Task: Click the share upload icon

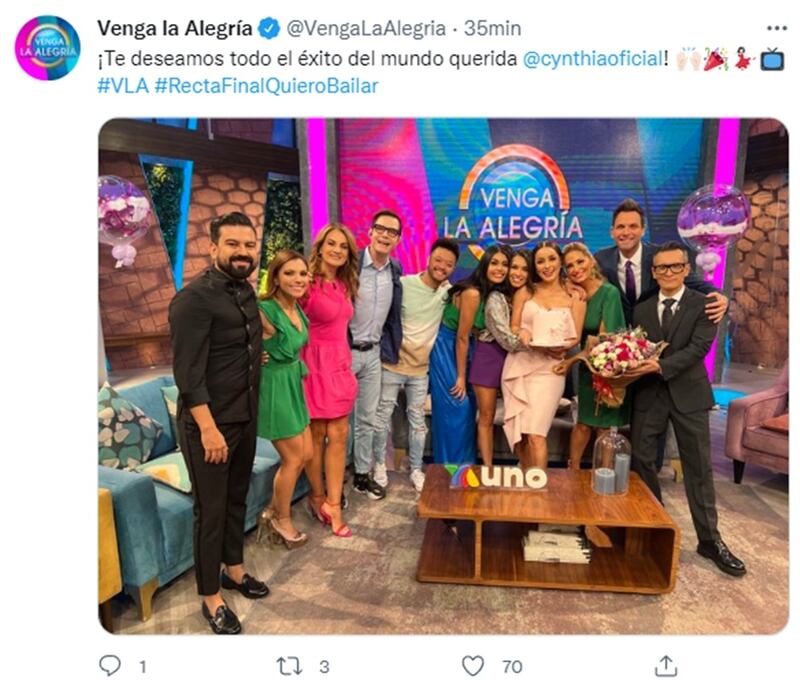Action: coord(666,665)
